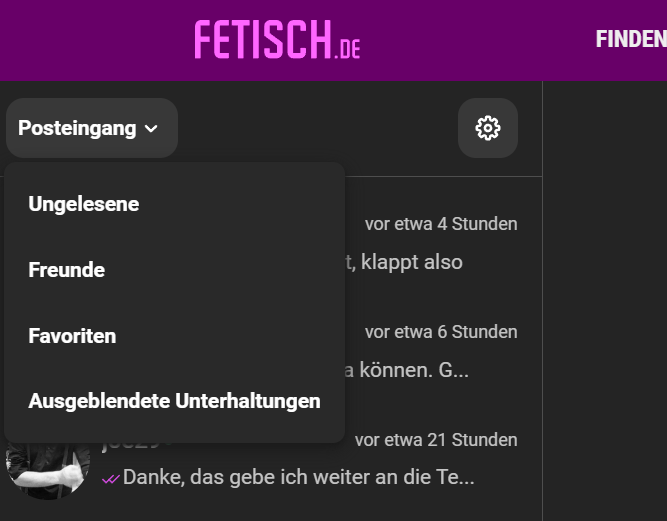Image resolution: width=667 pixels, height=521 pixels.
Task: Open the inbox settings gear
Action: pyautogui.click(x=488, y=128)
